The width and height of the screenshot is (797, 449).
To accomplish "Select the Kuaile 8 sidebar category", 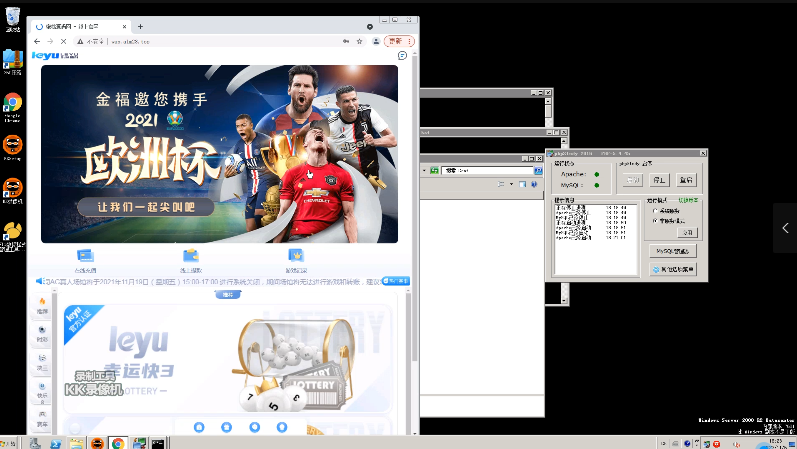I will tap(42, 392).
